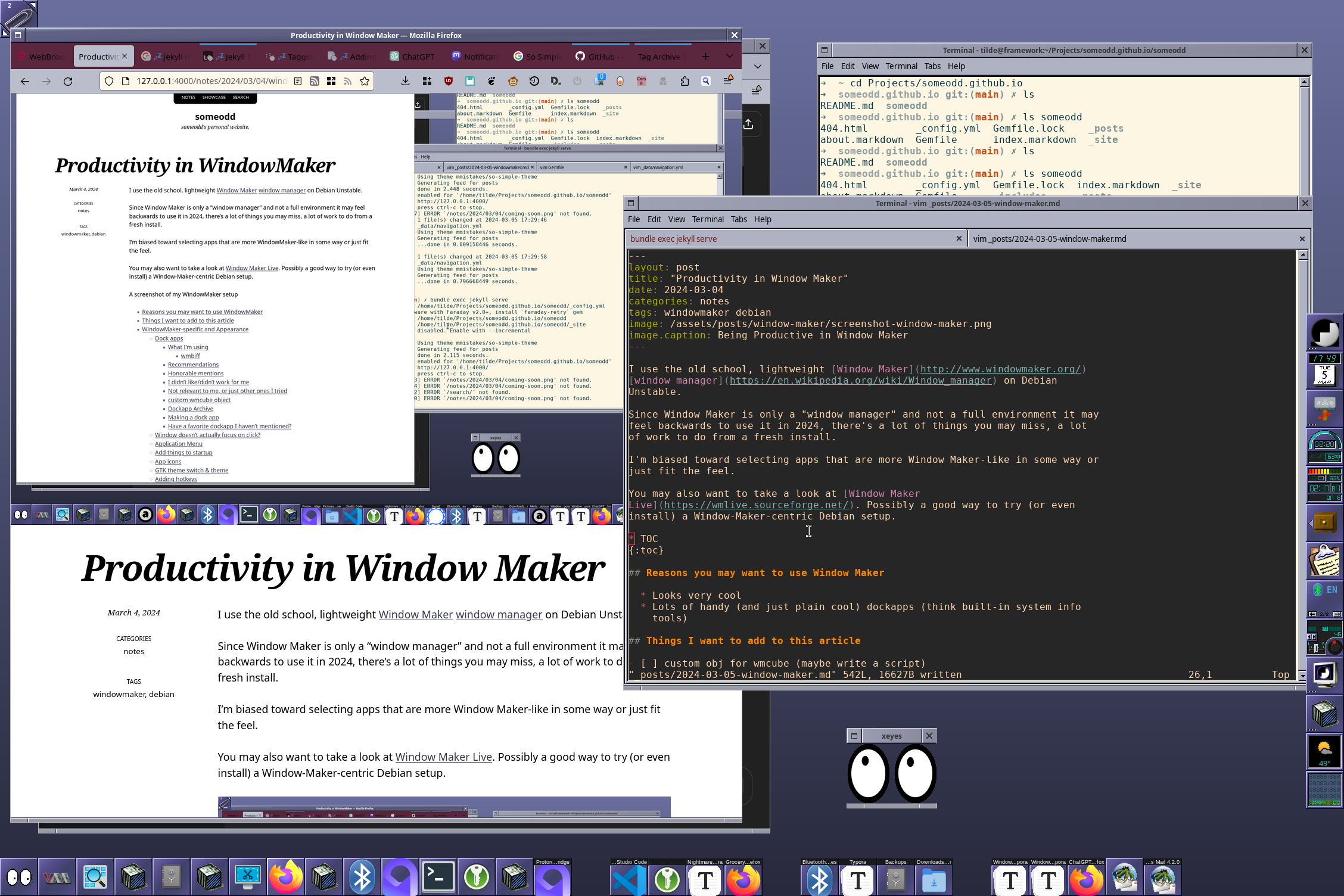Open the Firefox hamburger application menu

[728, 80]
